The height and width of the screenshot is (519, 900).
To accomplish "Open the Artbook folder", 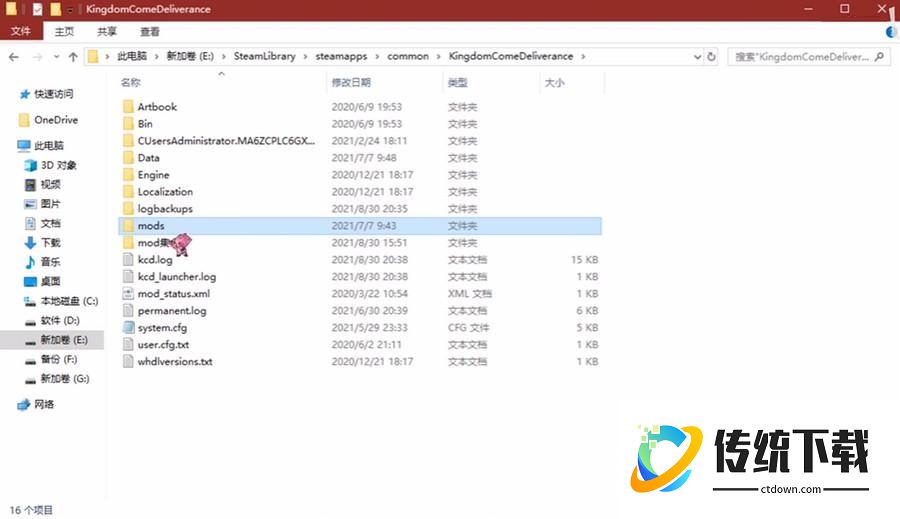I will tap(157, 107).
